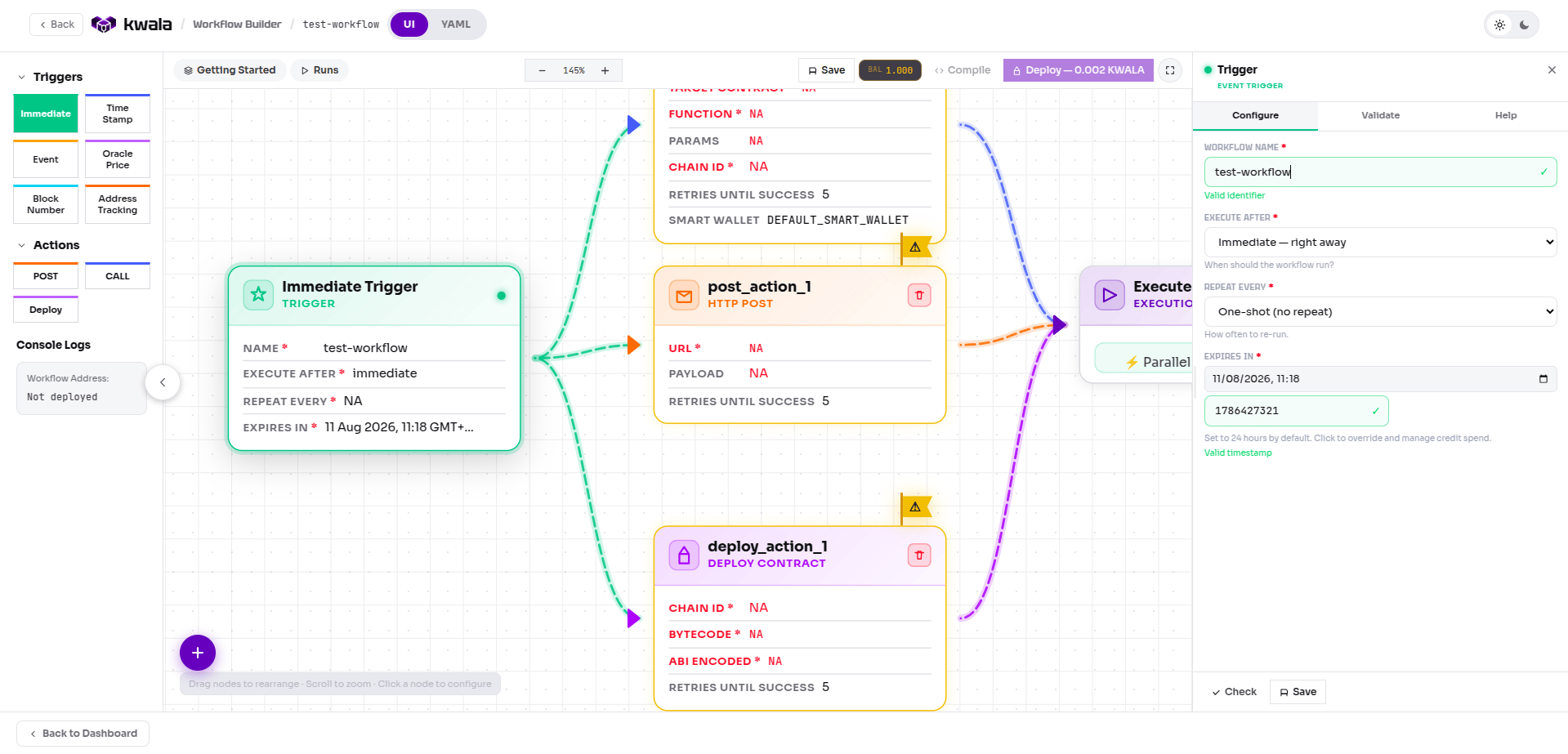
Task: Collapse the left sidebar with arrow button
Action: tap(163, 382)
